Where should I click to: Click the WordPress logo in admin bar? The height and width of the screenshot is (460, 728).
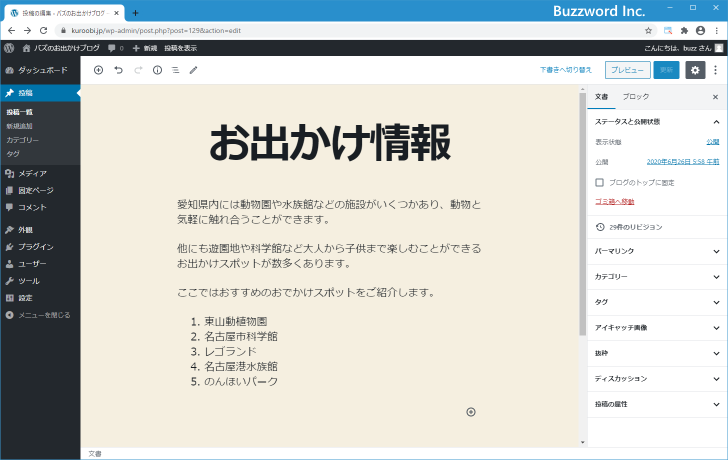coord(9,48)
